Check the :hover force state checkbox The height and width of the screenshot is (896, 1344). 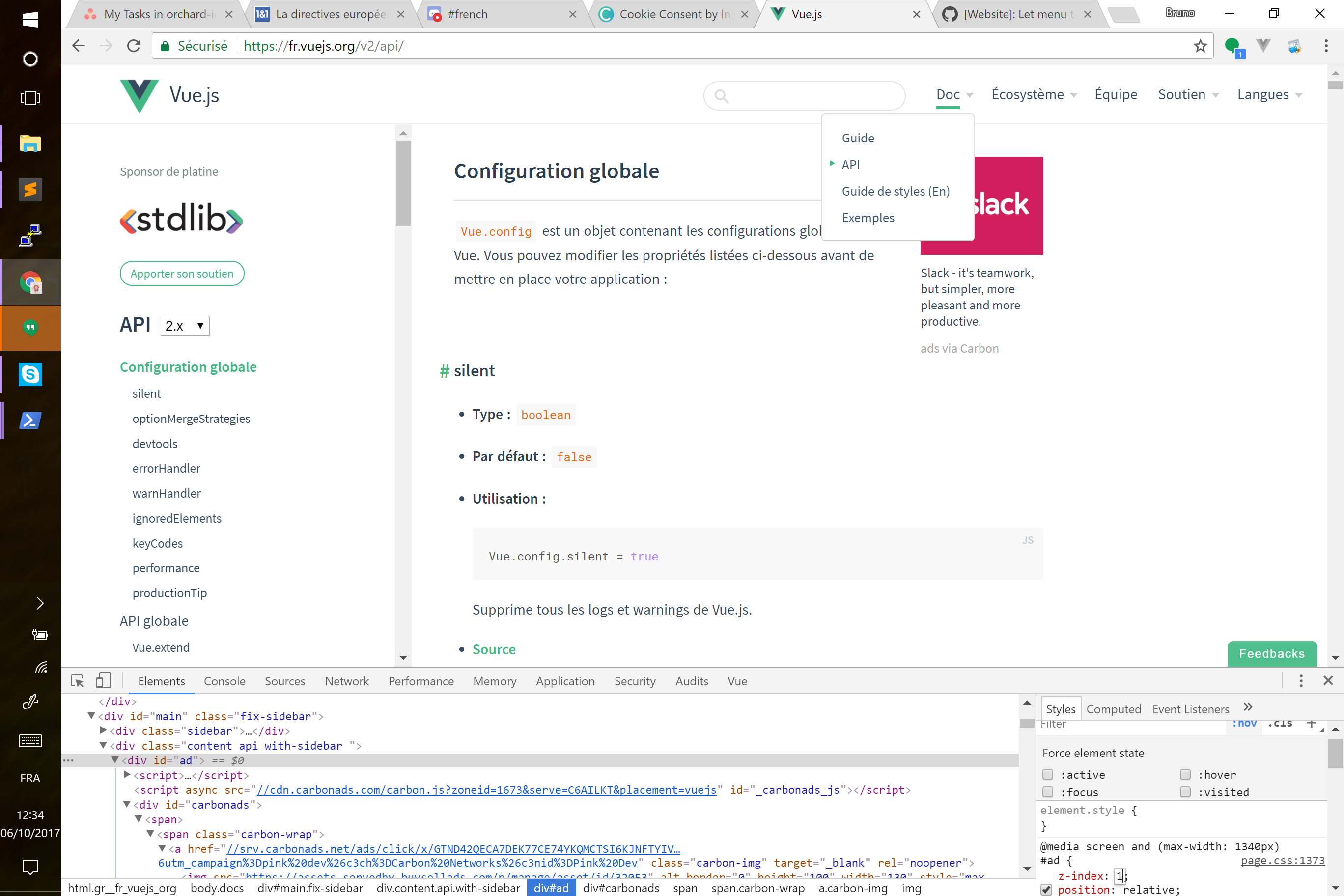[x=1185, y=774]
